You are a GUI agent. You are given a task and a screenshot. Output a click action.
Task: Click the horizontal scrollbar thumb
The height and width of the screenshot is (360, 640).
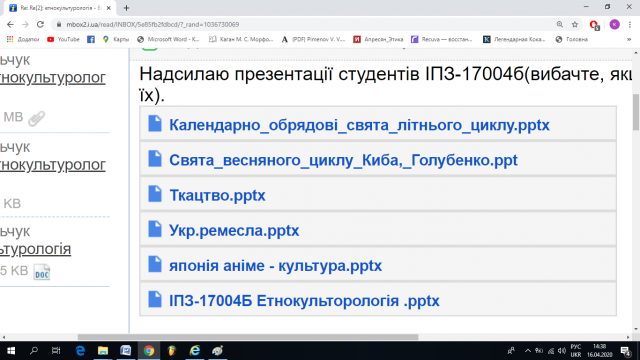[248, 337]
